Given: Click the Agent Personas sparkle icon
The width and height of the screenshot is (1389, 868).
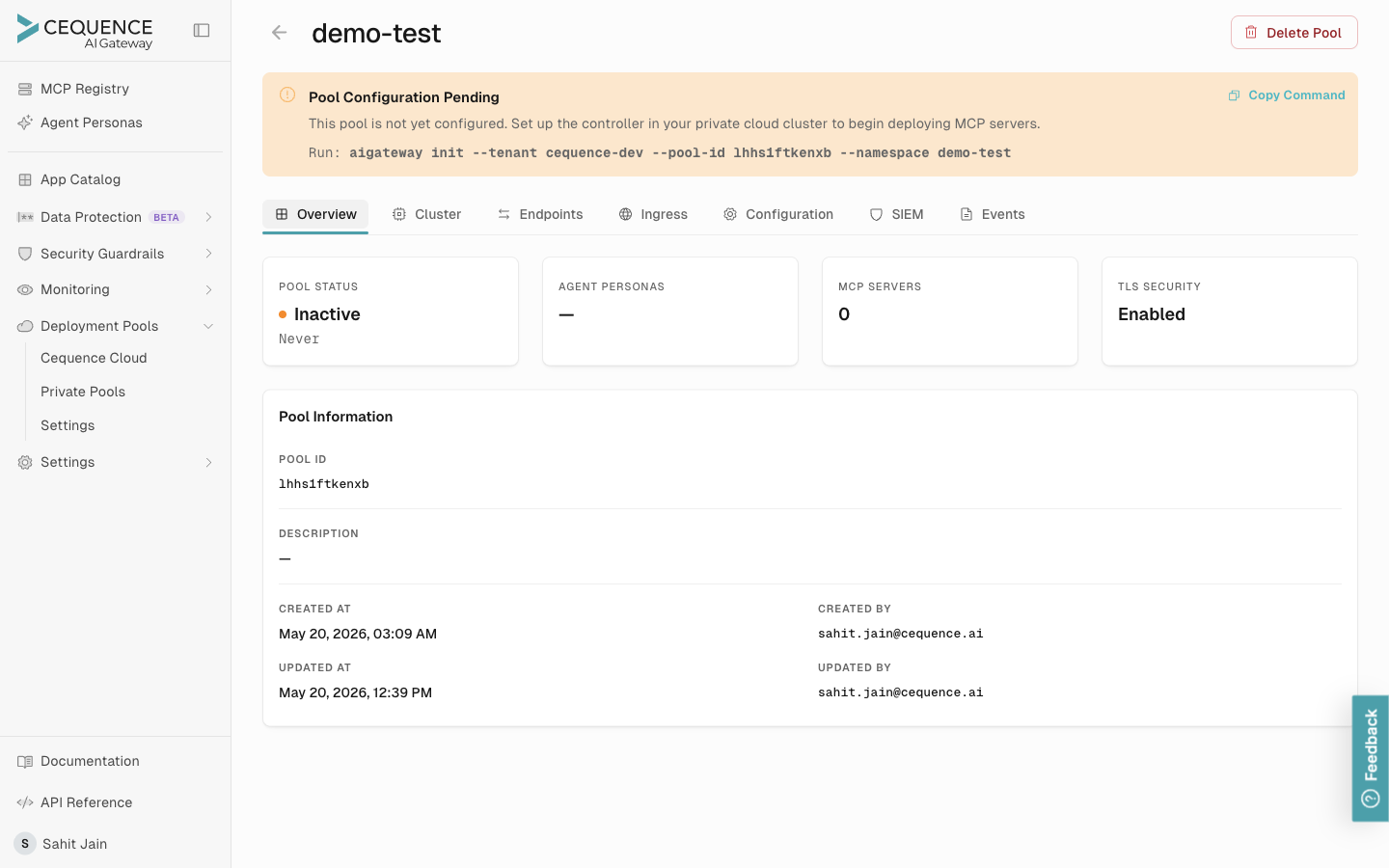Looking at the screenshot, I should (25, 122).
